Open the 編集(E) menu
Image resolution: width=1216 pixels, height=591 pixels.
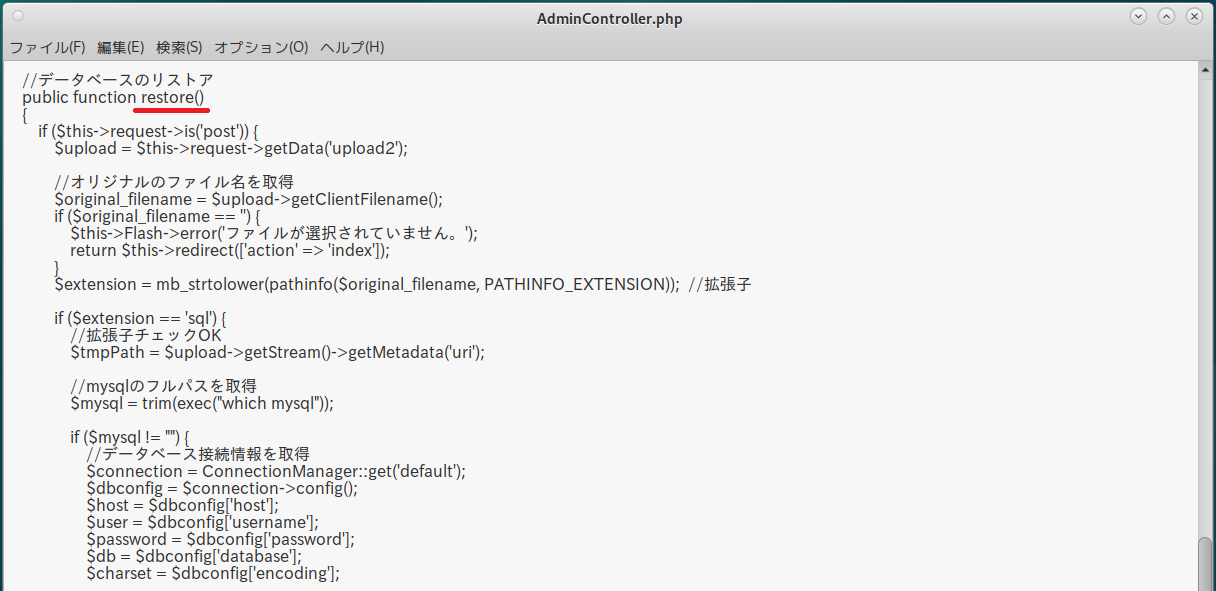click(120, 47)
